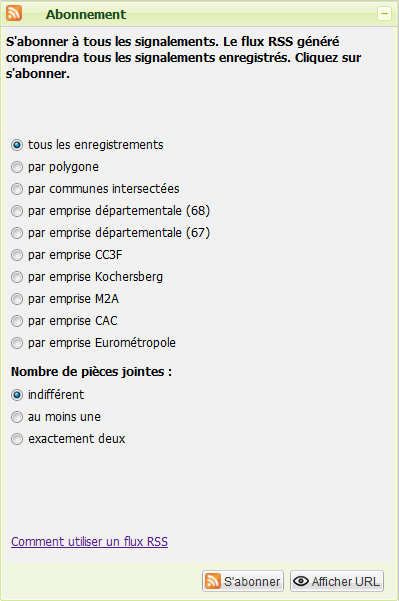Select 'indifférent' for pièces jointes
The image size is (399, 601).
tap(17, 395)
